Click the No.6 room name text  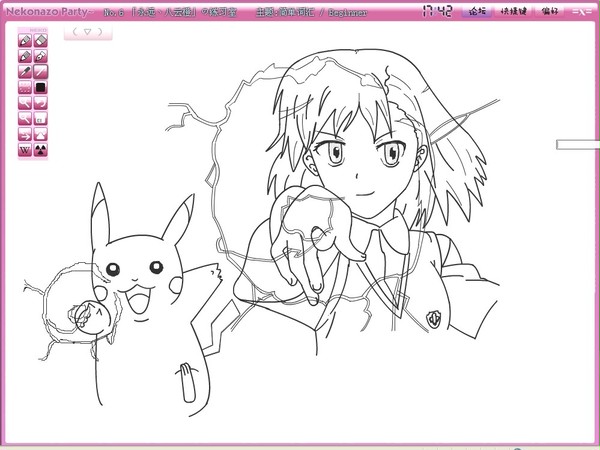170,12
